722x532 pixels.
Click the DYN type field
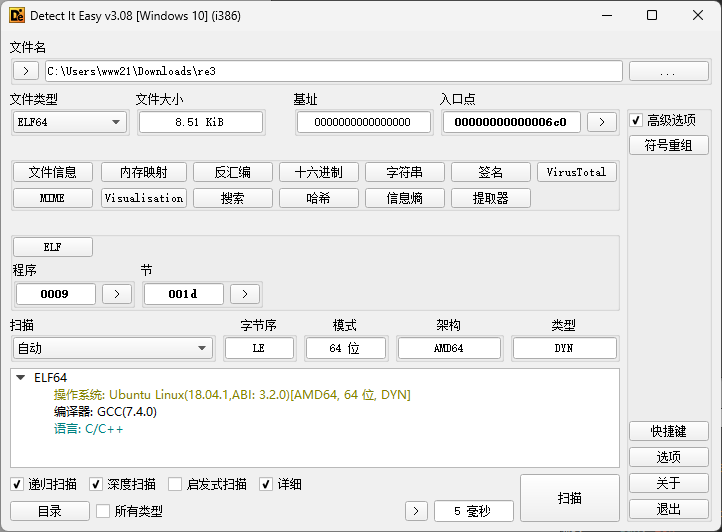(x=565, y=348)
